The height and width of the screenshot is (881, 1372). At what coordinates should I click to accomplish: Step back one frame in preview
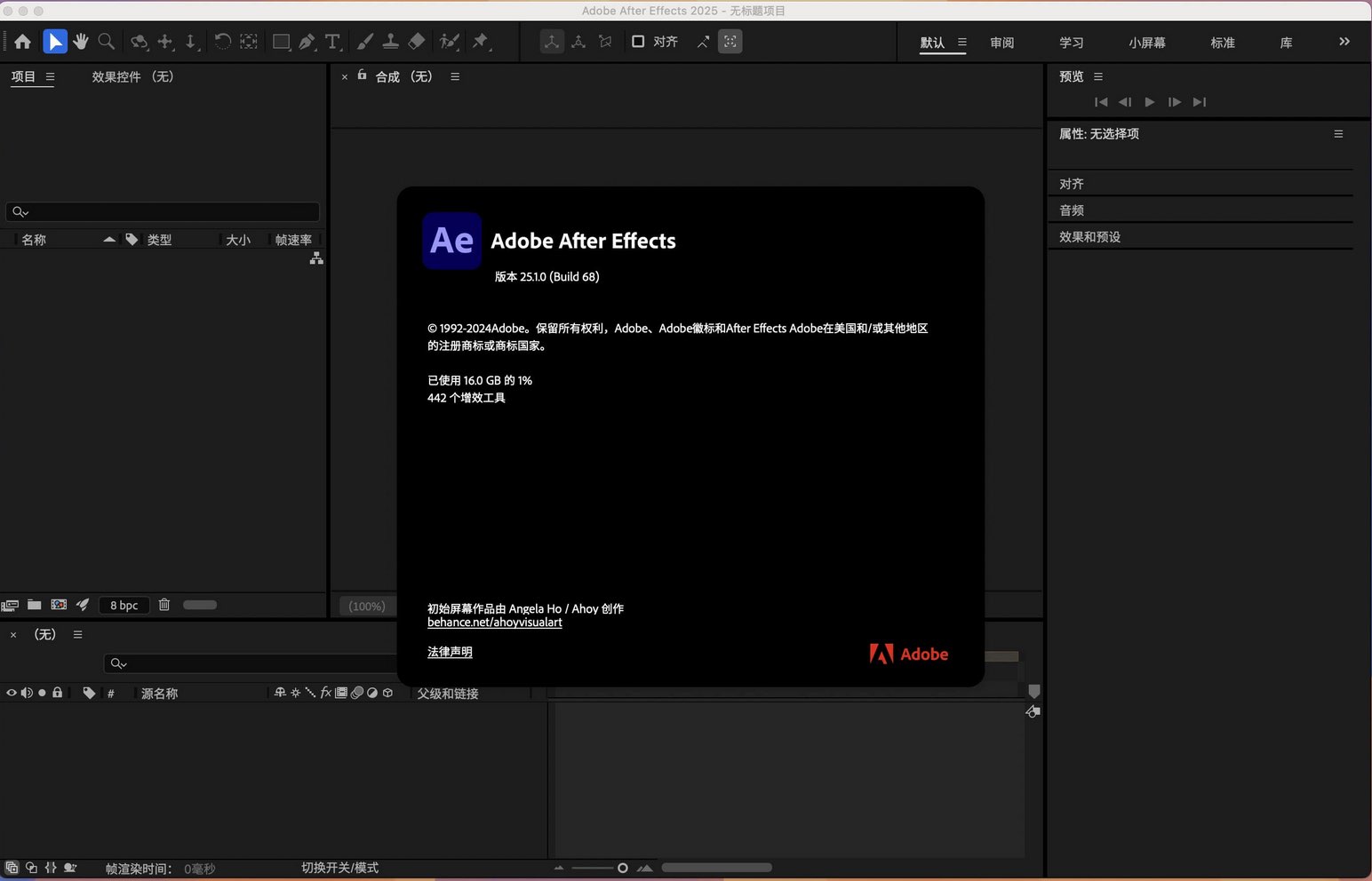(x=1125, y=102)
